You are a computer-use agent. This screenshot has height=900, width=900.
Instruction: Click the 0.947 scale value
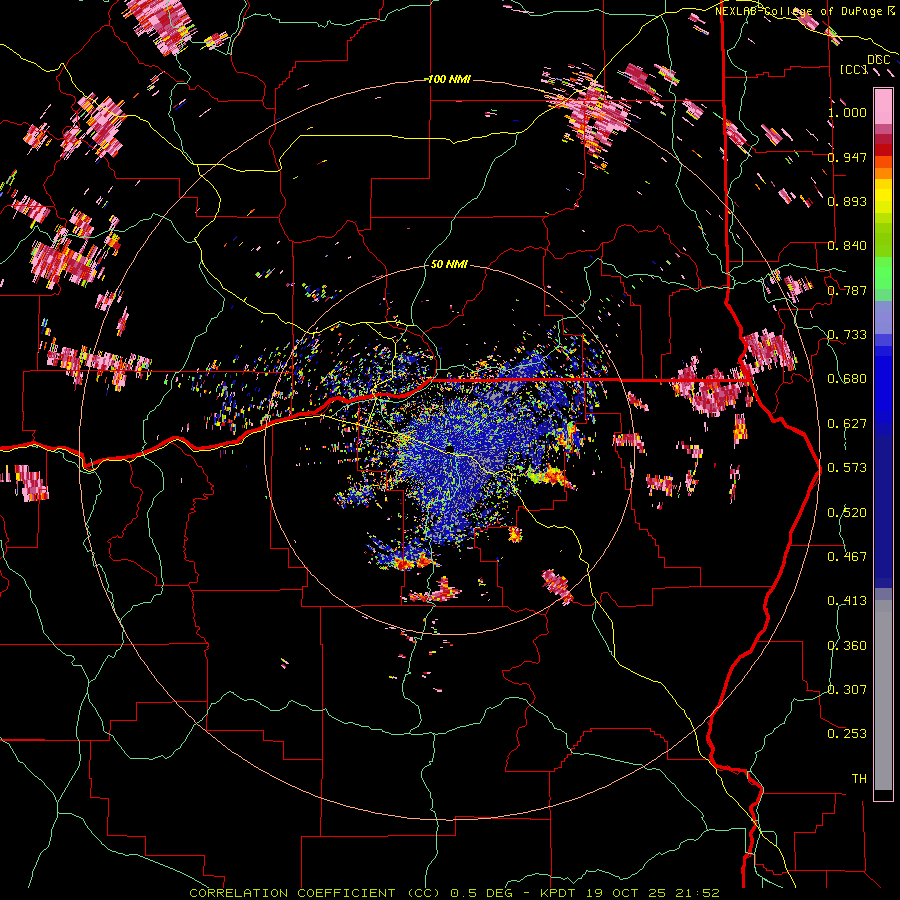coord(847,157)
